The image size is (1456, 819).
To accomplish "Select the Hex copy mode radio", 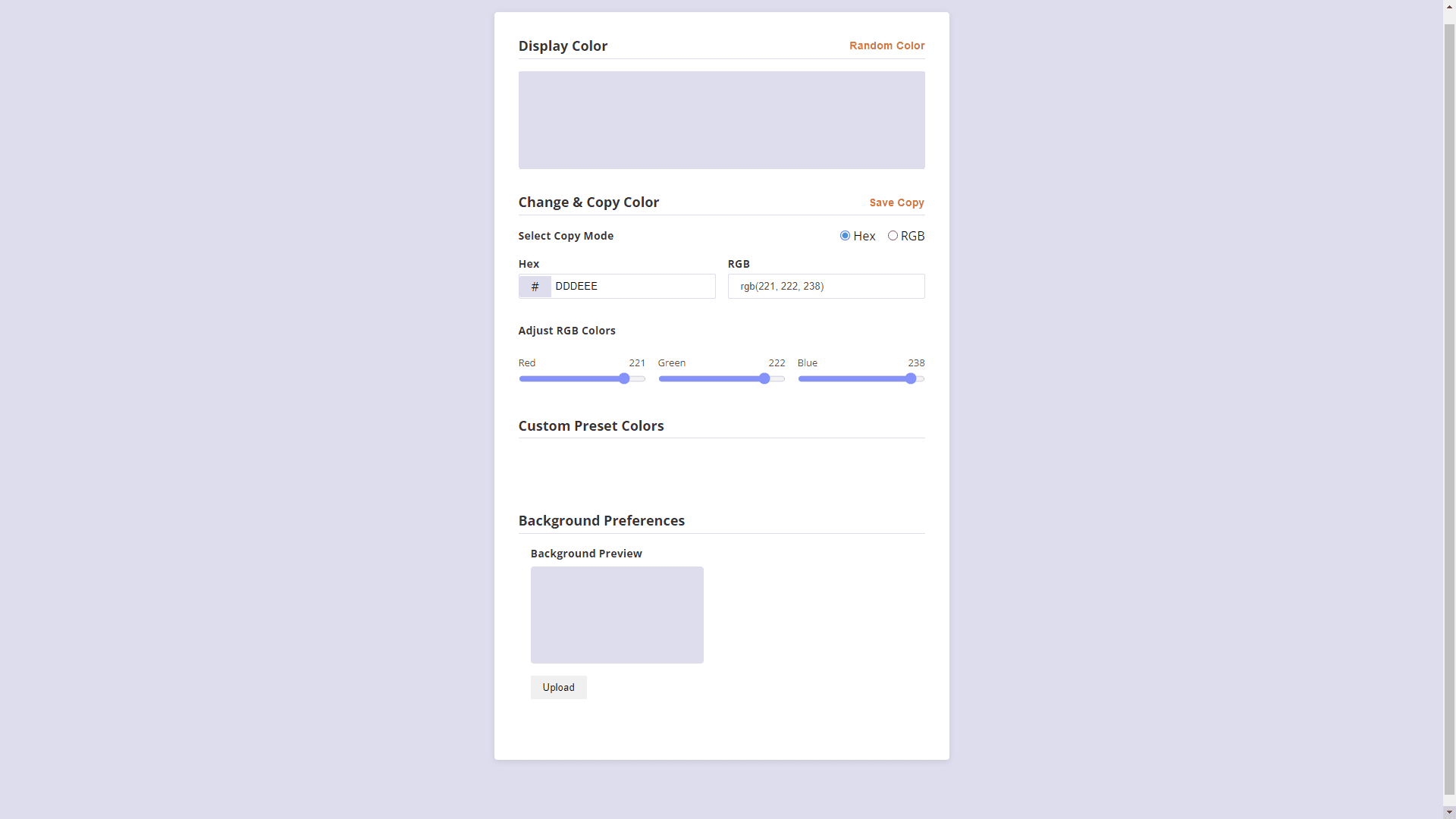I will pos(845,236).
